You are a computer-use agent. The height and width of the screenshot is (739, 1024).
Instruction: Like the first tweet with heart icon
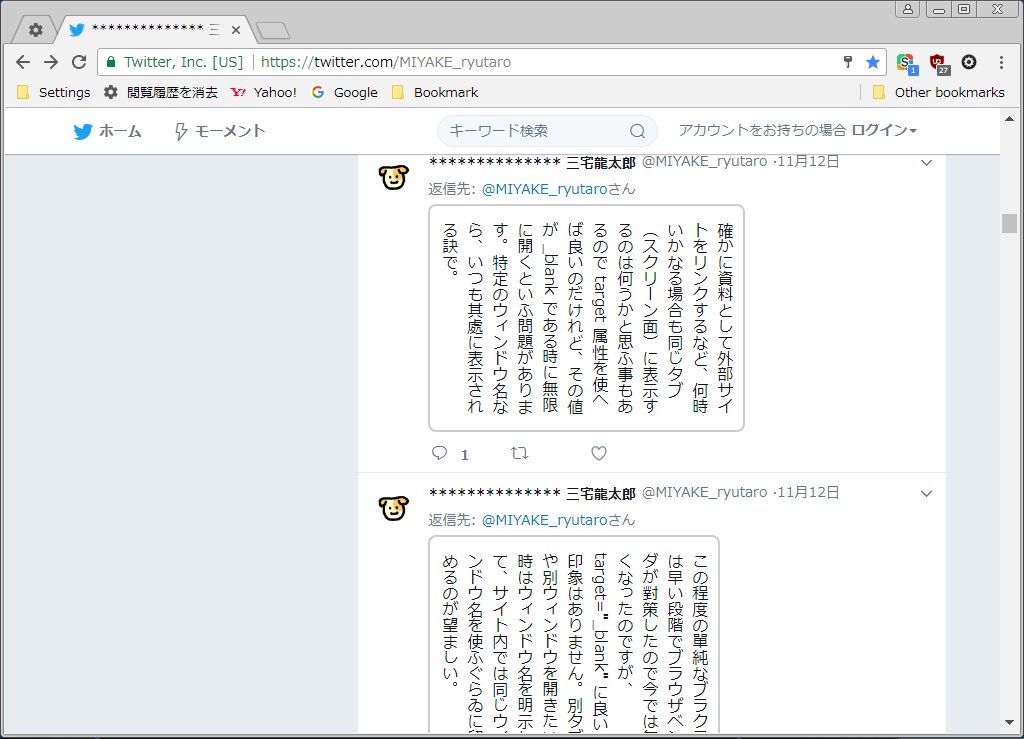(x=598, y=453)
